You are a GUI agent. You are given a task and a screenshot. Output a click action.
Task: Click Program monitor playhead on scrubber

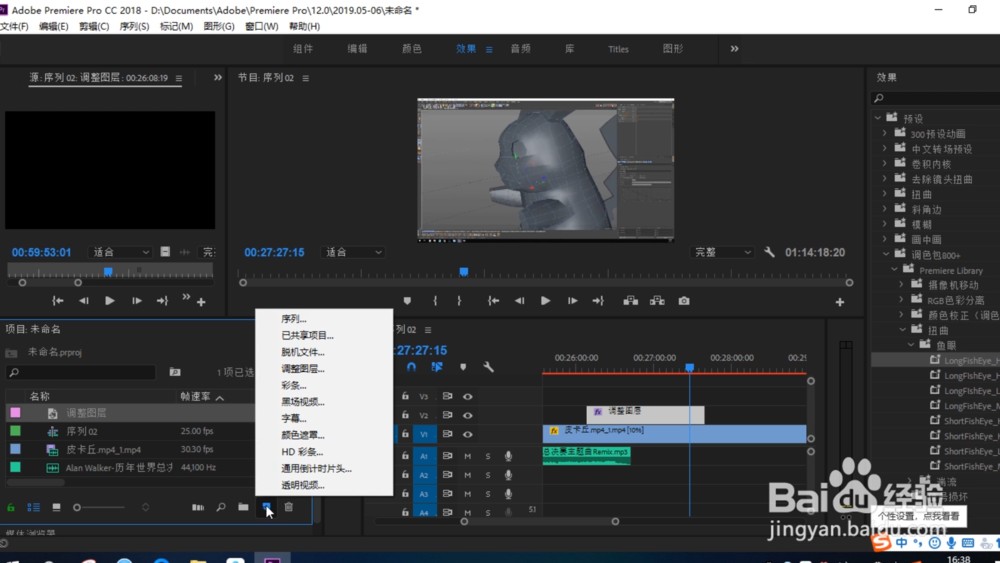[464, 272]
